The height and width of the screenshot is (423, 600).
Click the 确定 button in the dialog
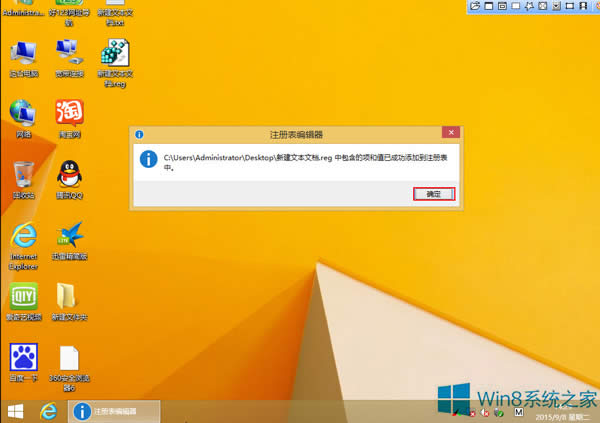pos(434,194)
